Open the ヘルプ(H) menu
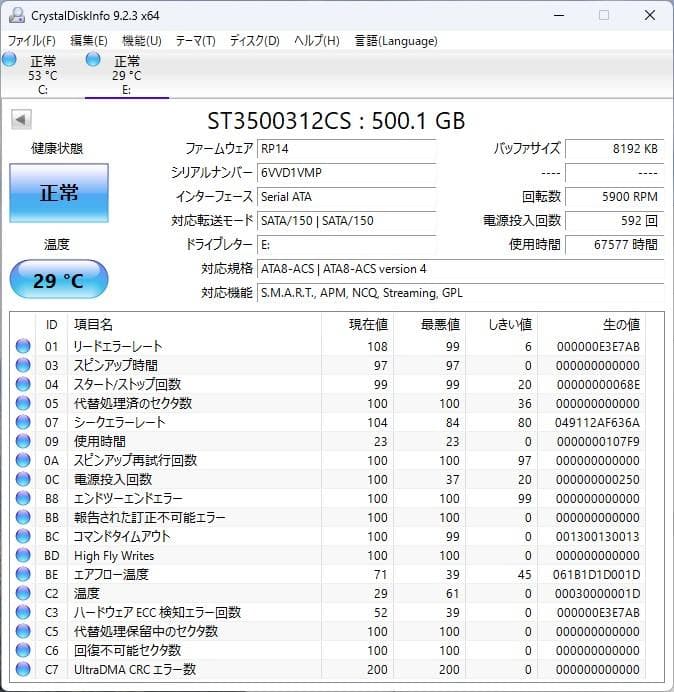Screen dimensions: 674x692 pyautogui.click(x=317, y=41)
